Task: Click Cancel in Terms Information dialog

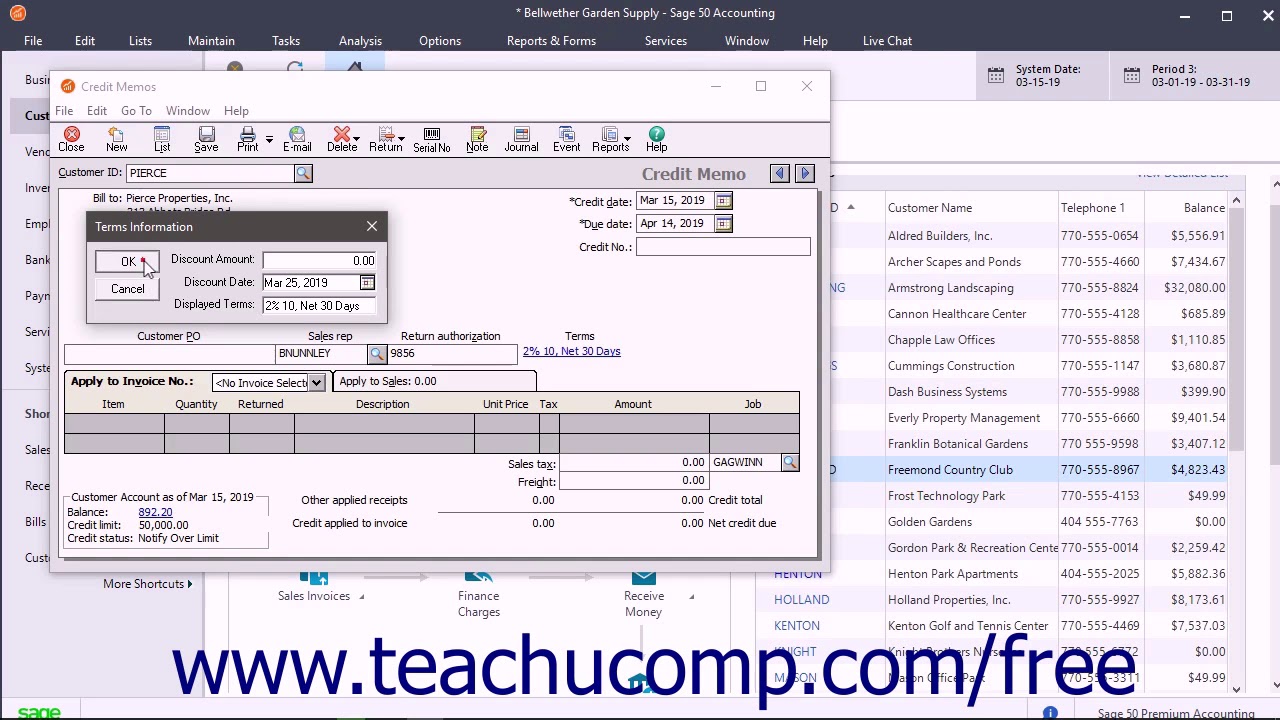Action: (x=128, y=289)
